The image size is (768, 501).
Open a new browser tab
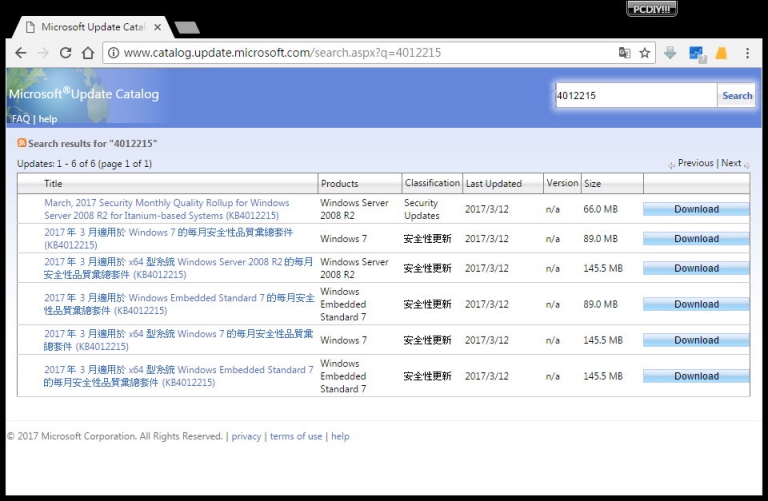187,27
